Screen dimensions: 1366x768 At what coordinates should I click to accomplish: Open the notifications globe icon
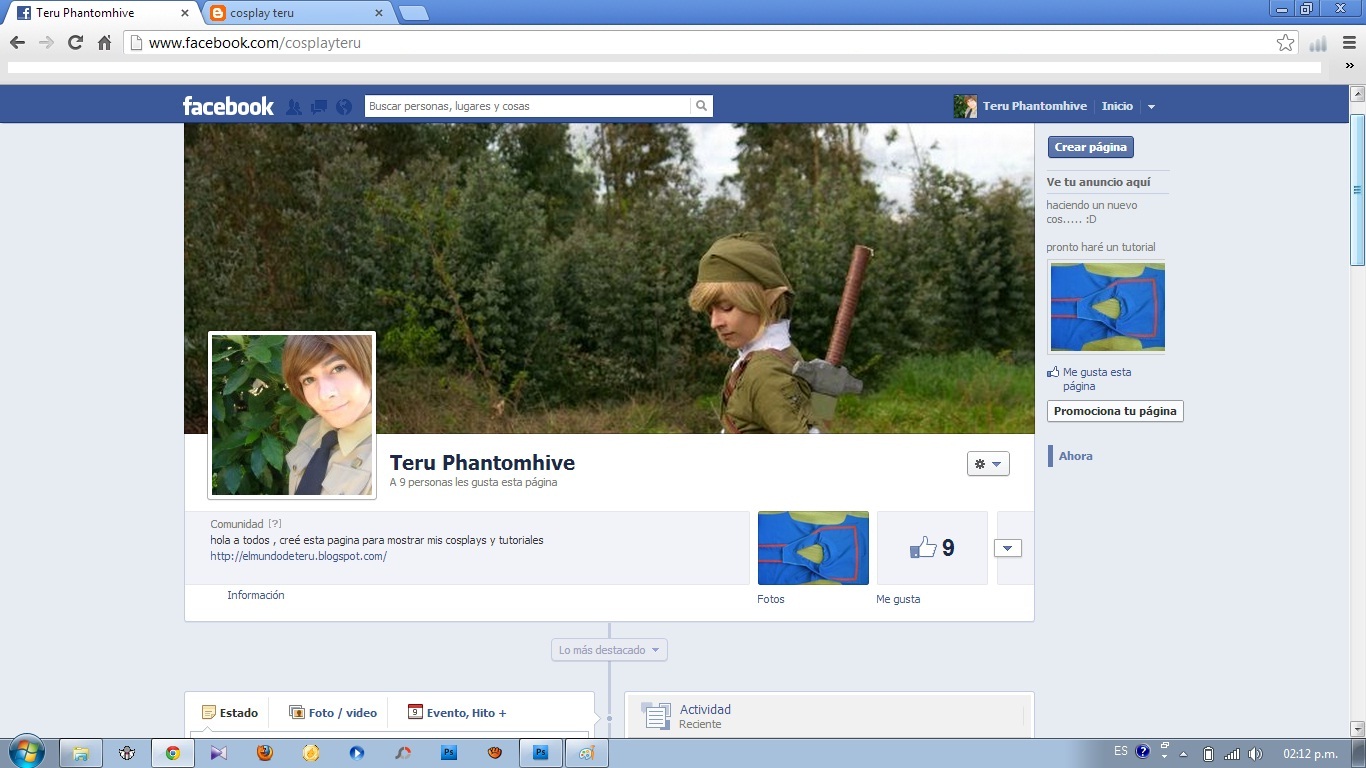[x=344, y=107]
